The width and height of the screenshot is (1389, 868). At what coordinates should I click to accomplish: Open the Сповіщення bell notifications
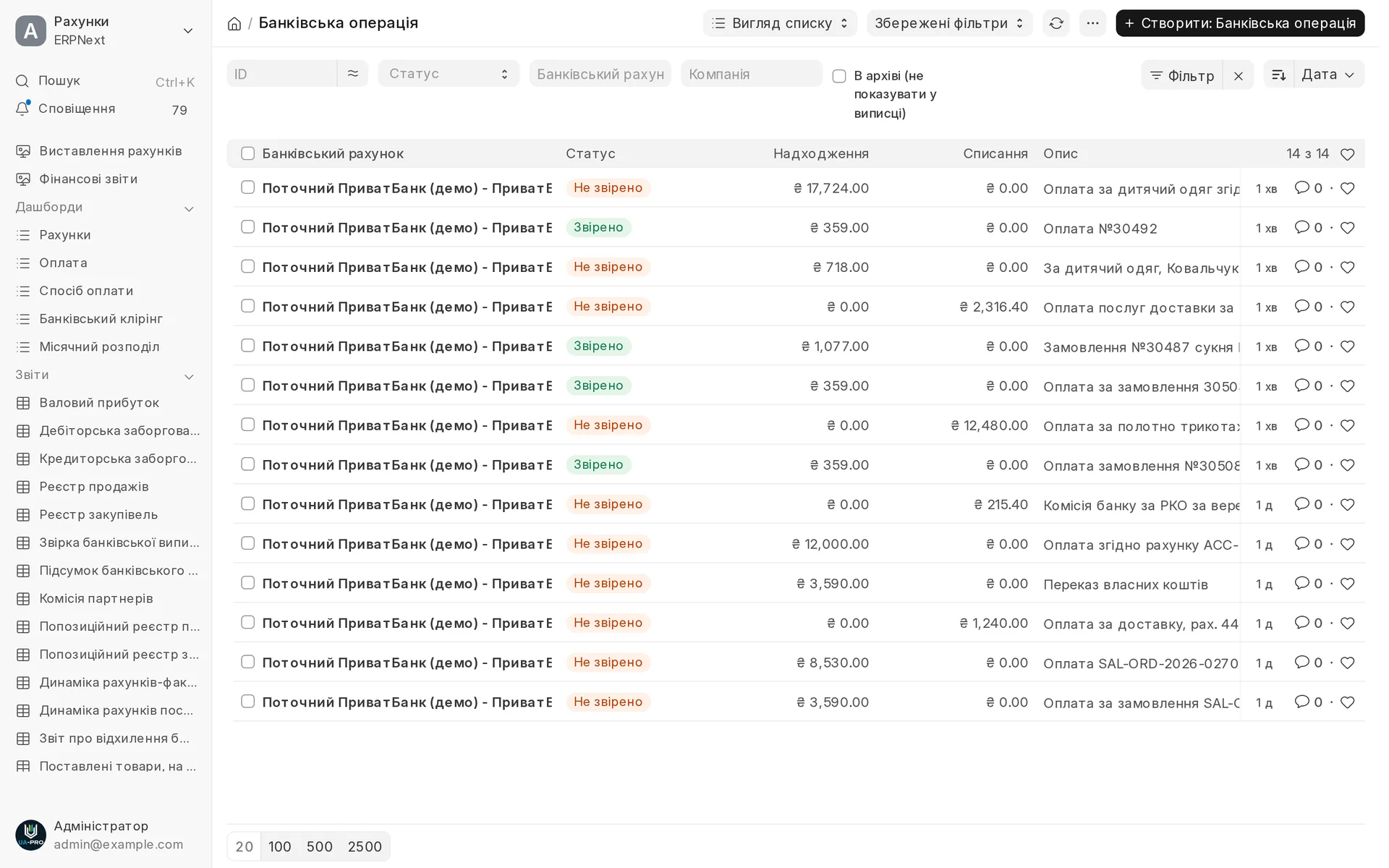(x=105, y=109)
